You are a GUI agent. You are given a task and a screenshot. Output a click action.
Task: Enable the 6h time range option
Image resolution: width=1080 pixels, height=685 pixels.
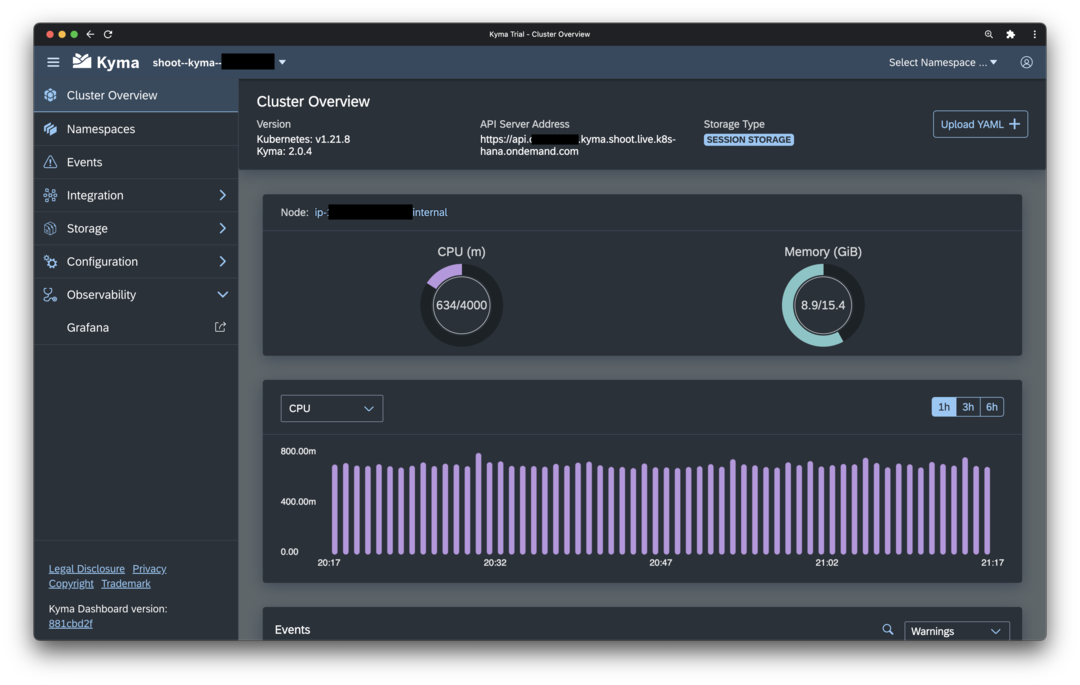point(991,406)
